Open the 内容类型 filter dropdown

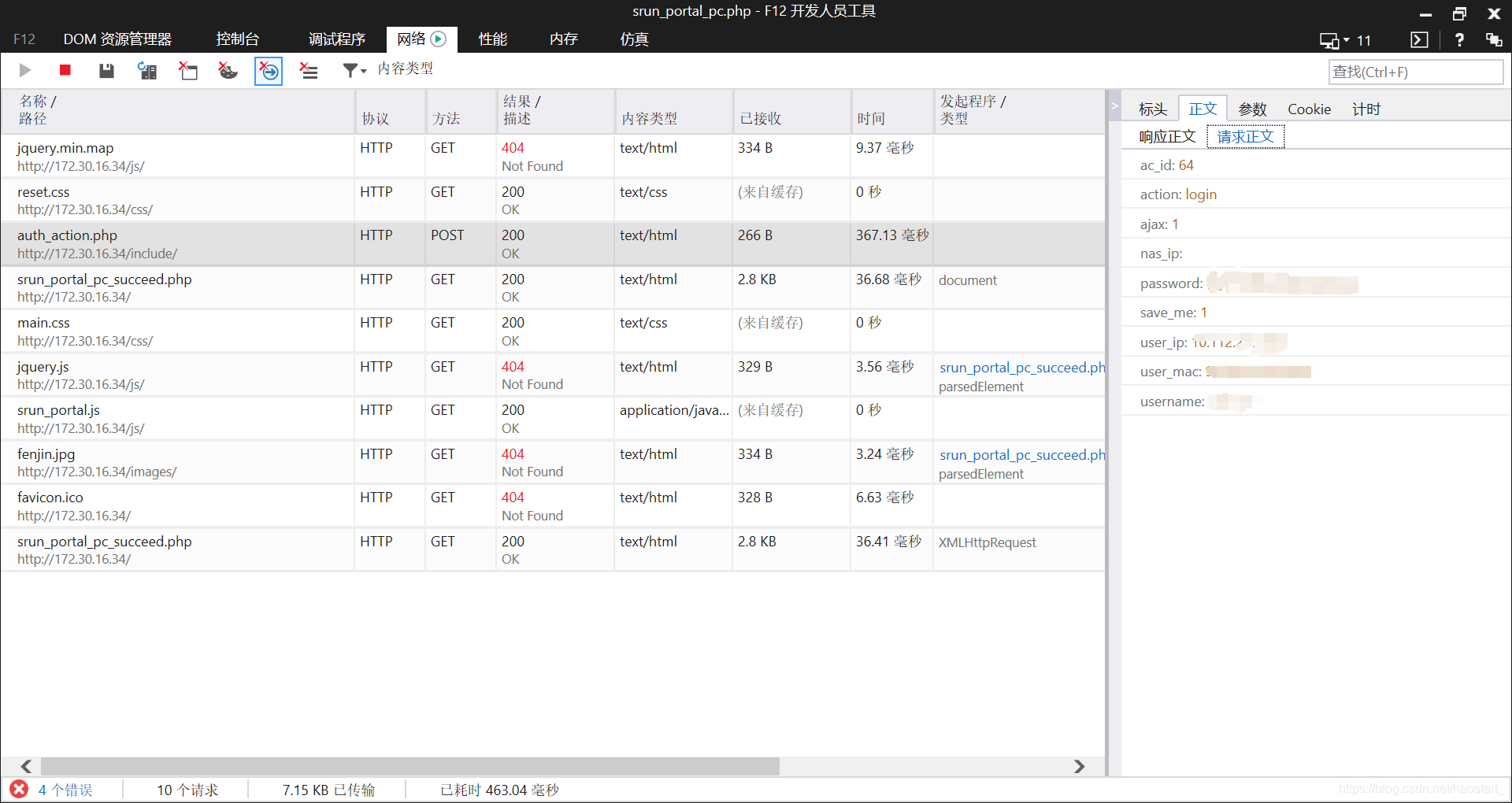point(354,71)
